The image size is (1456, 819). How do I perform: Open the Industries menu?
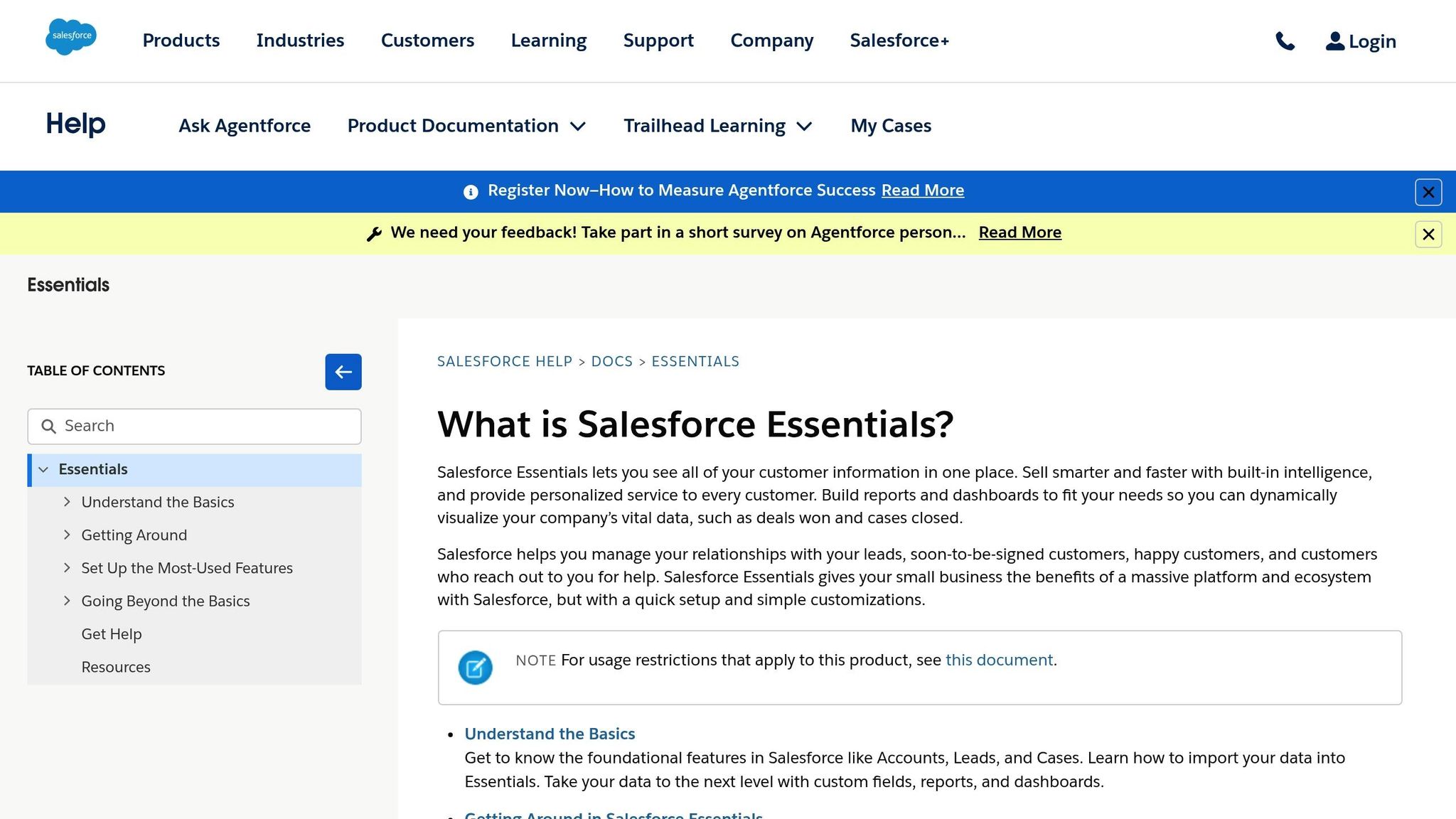[x=300, y=41]
